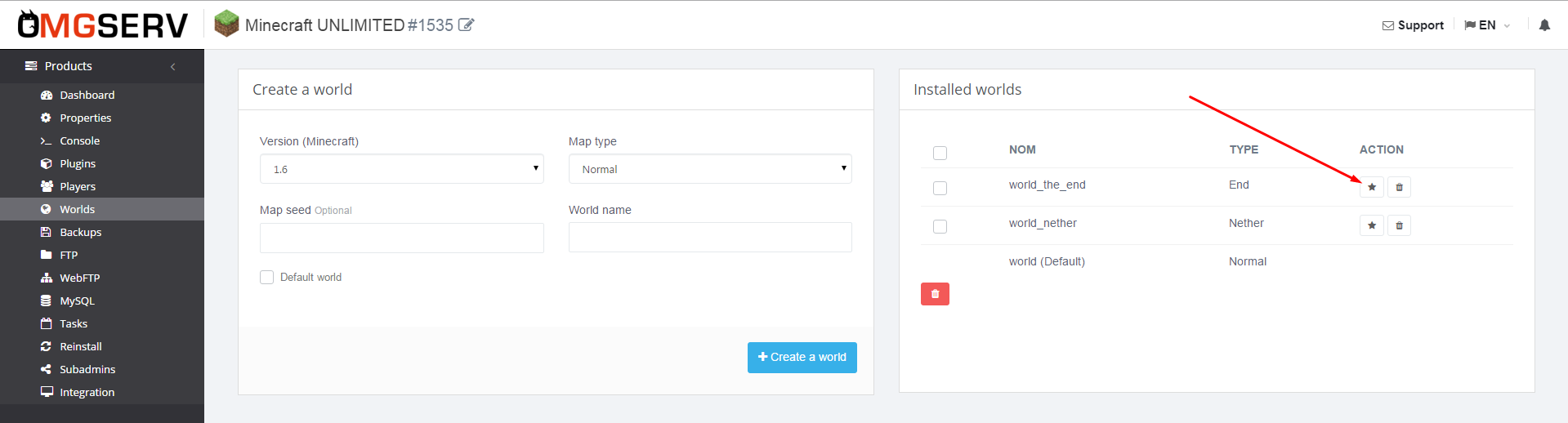Image resolution: width=1568 pixels, height=423 pixels.
Task: Set world_the_end as default with star
Action: coord(1372,187)
